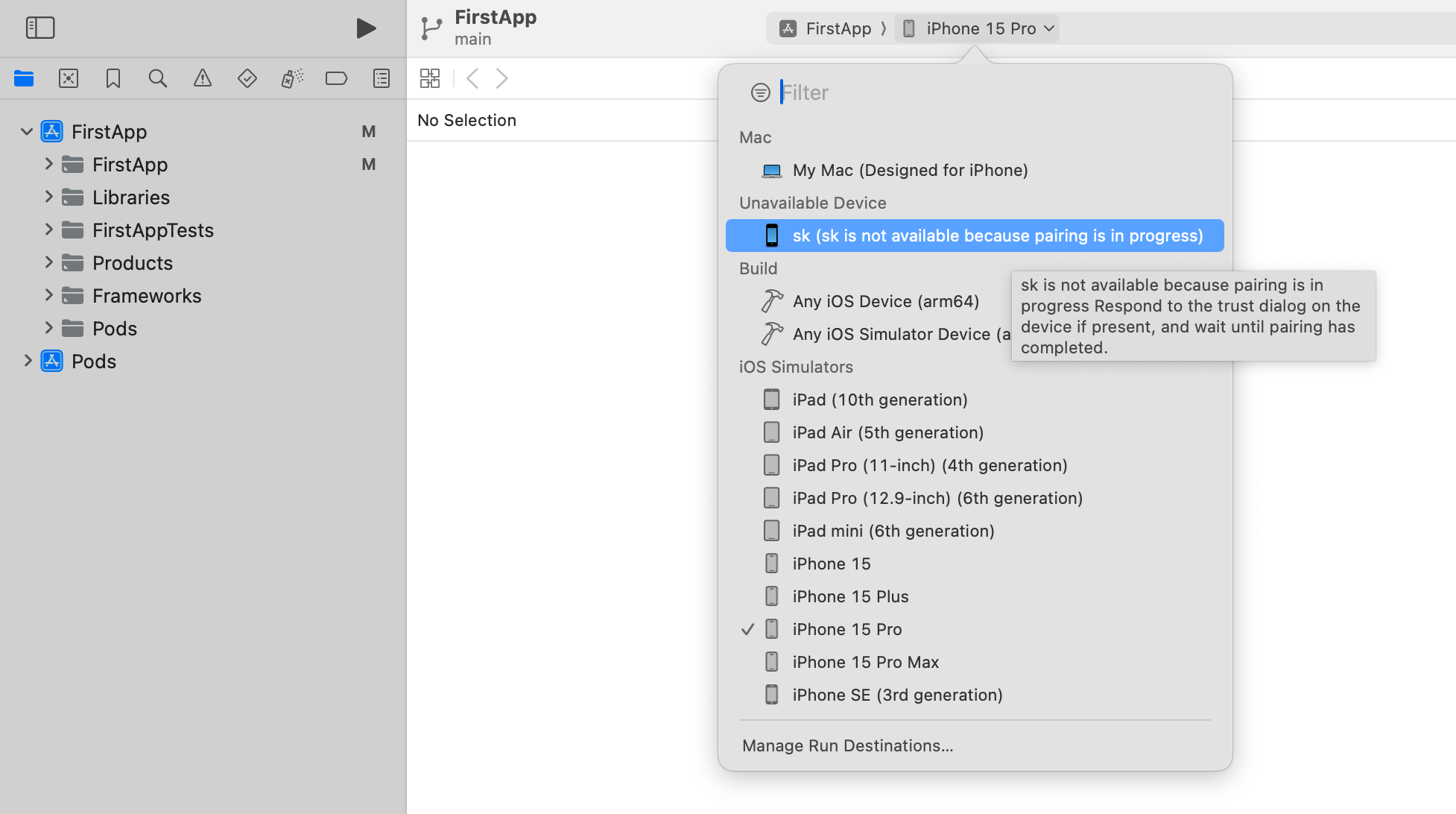
Task: Click the FirstApp scheme selector
Action: [826, 28]
